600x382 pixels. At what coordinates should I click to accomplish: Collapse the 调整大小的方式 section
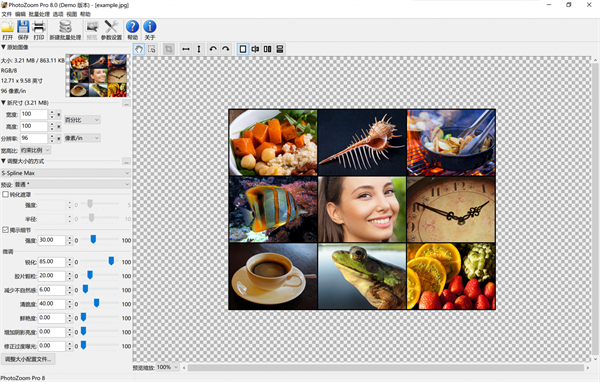(3, 161)
